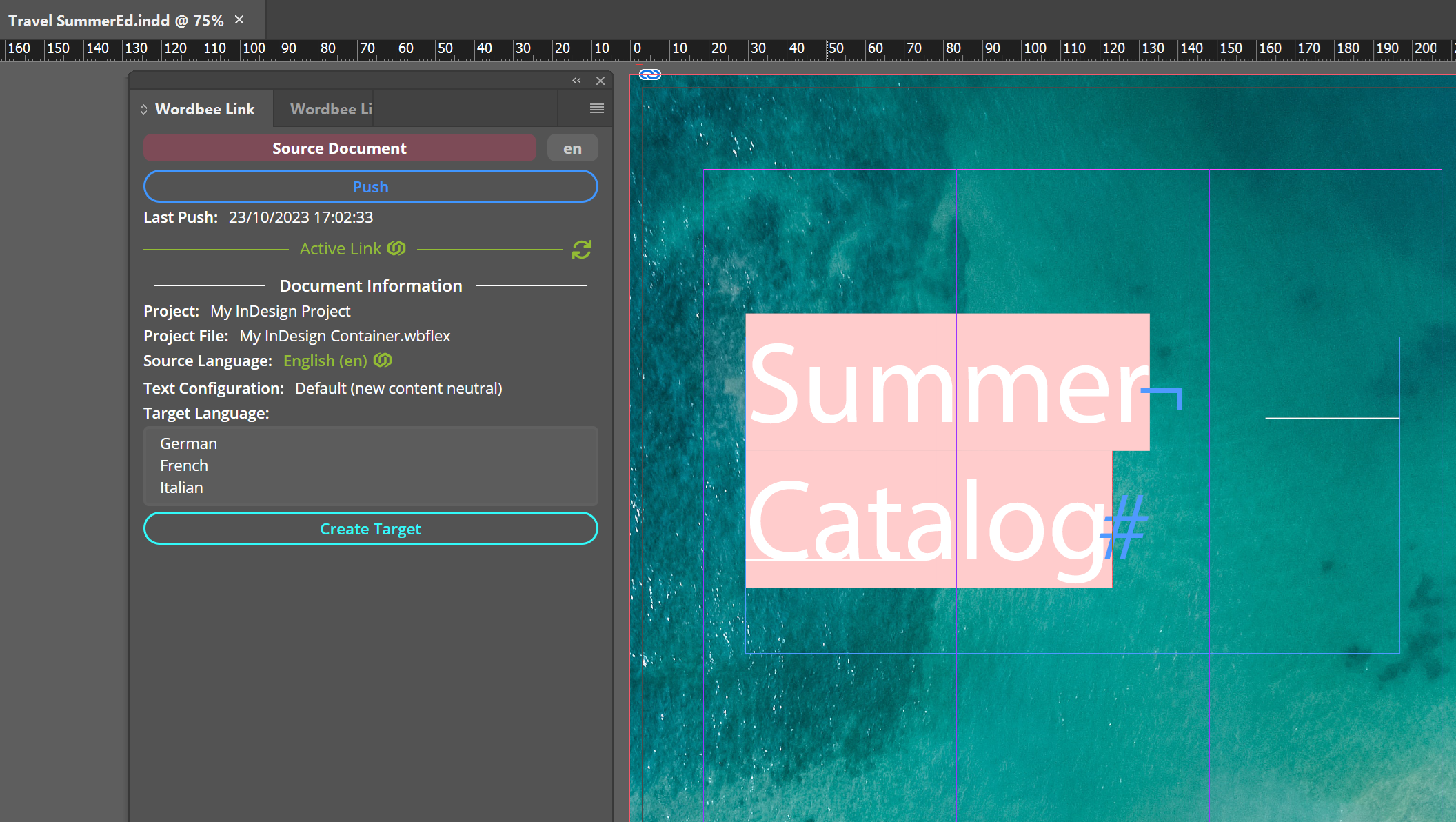Select German in target language list
This screenshot has height=822, width=1456.
tap(188, 443)
